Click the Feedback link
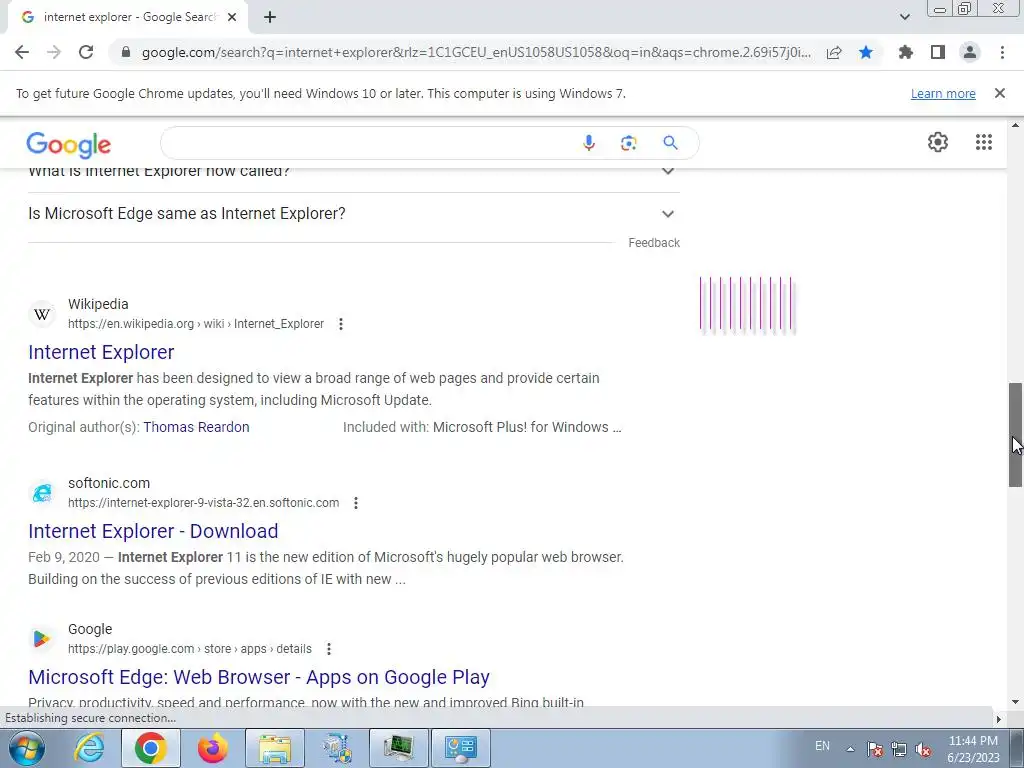 pyautogui.click(x=654, y=243)
